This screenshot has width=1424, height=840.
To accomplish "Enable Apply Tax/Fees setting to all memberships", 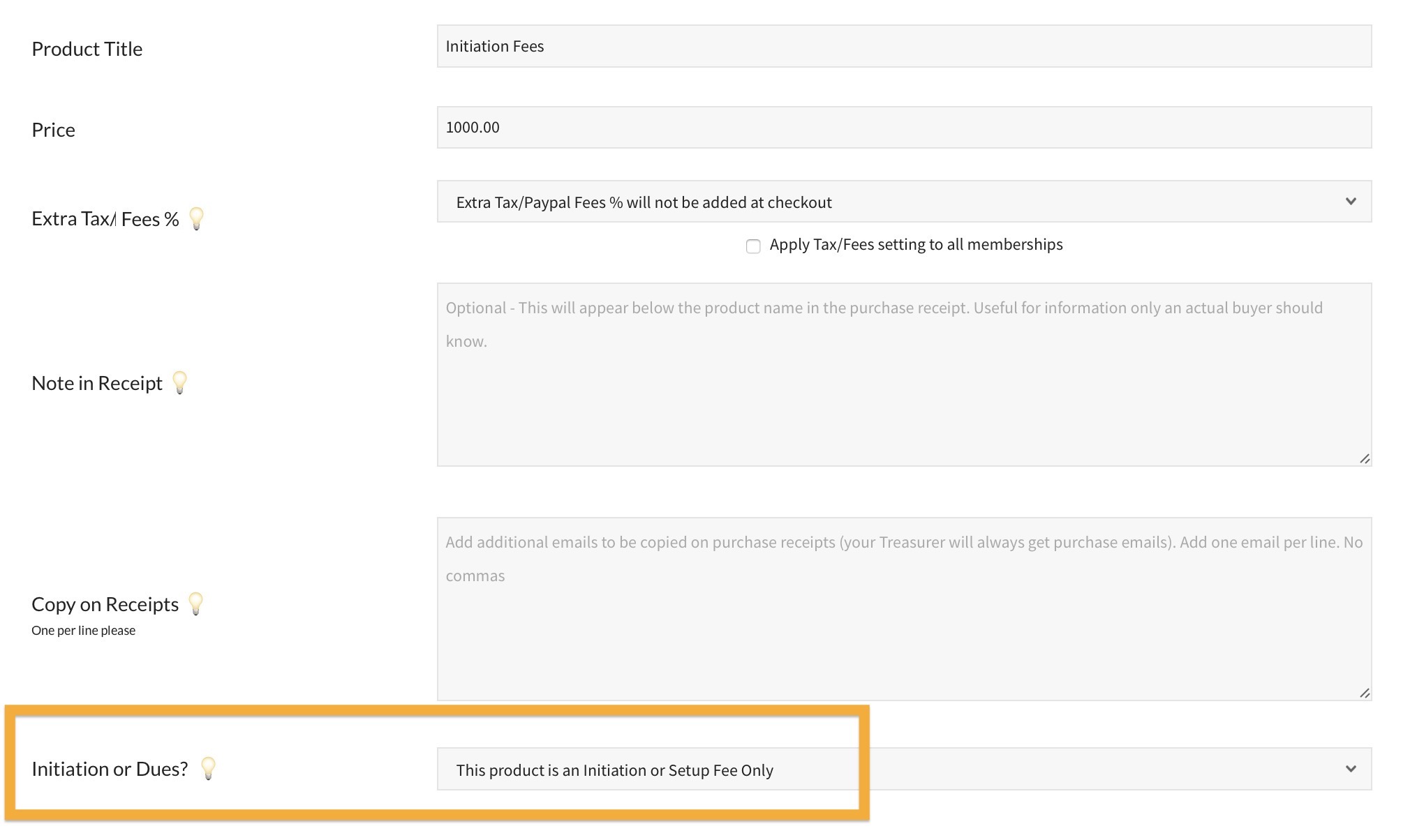I will click(x=753, y=246).
